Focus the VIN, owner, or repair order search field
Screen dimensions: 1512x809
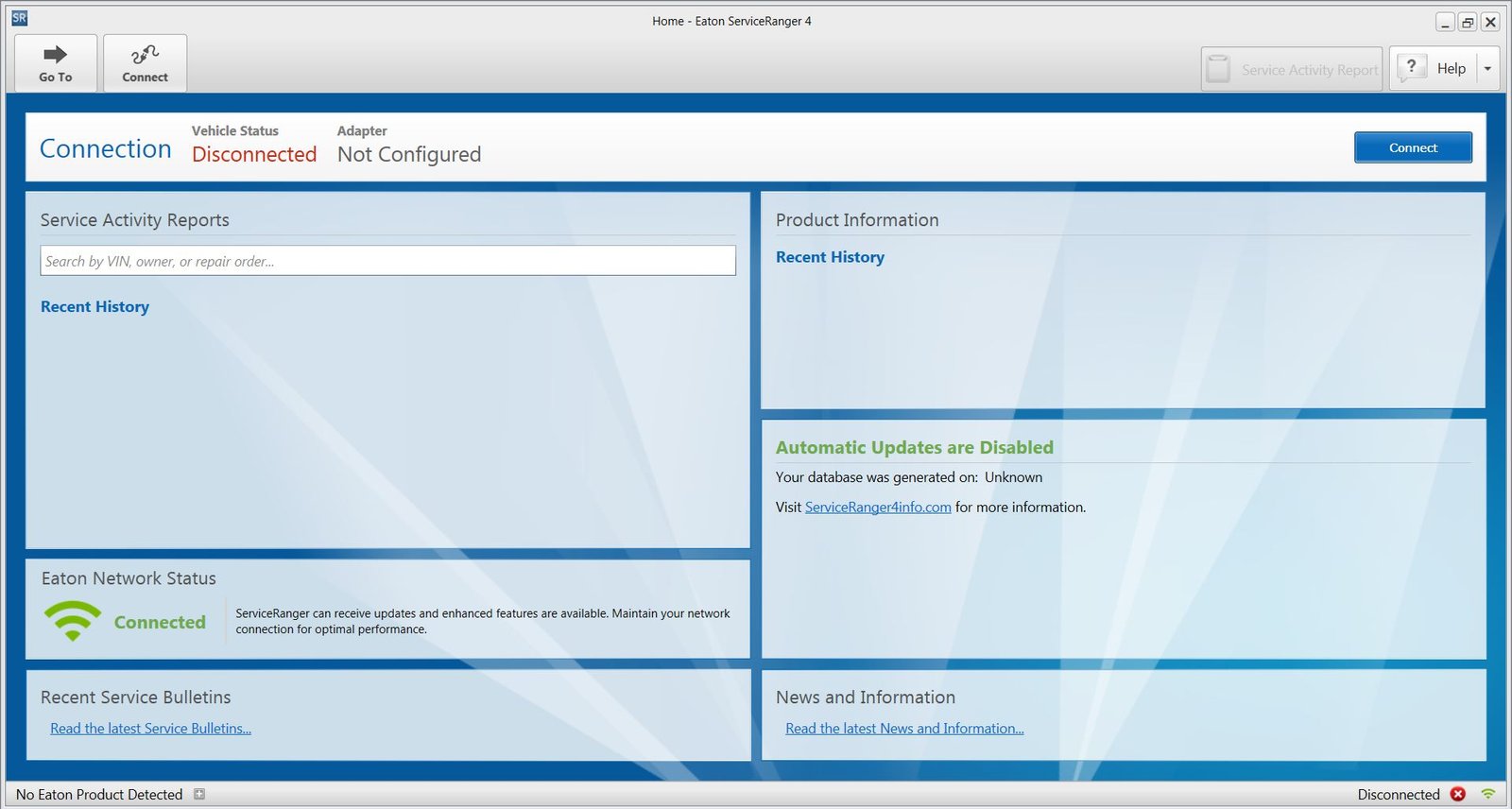coord(387,261)
